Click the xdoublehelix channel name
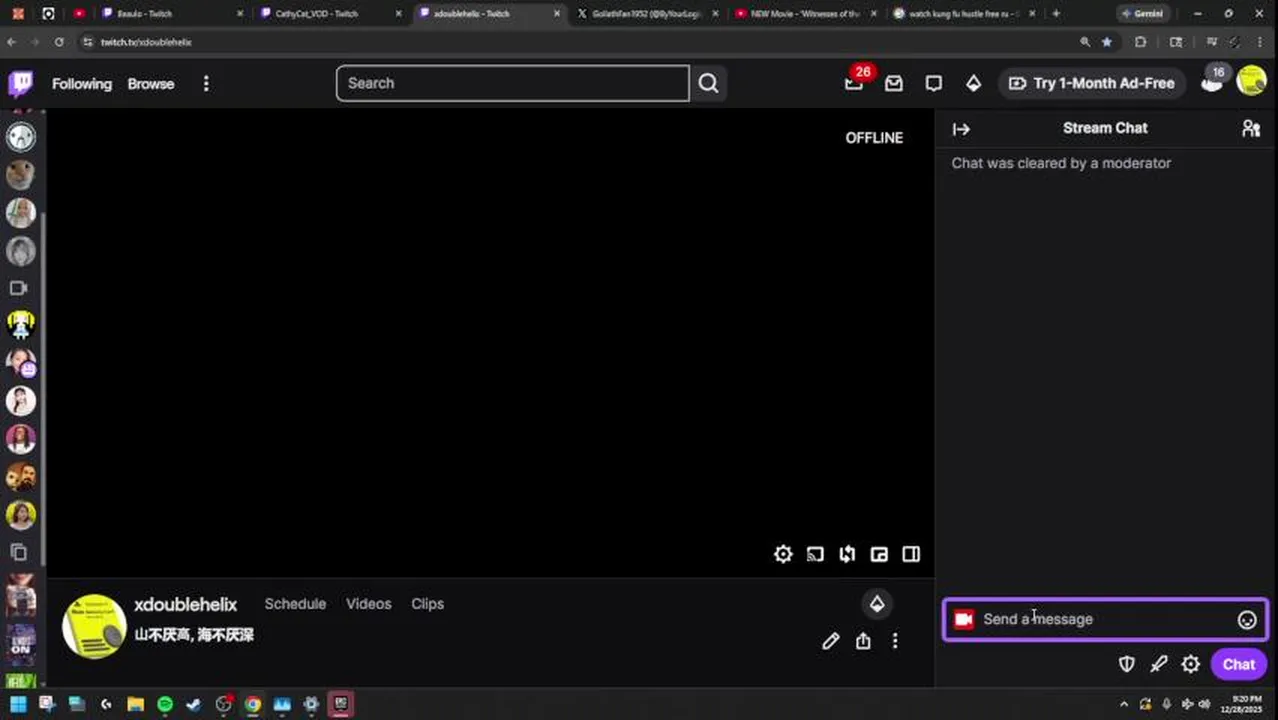The width and height of the screenshot is (1278, 720). tap(185, 605)
